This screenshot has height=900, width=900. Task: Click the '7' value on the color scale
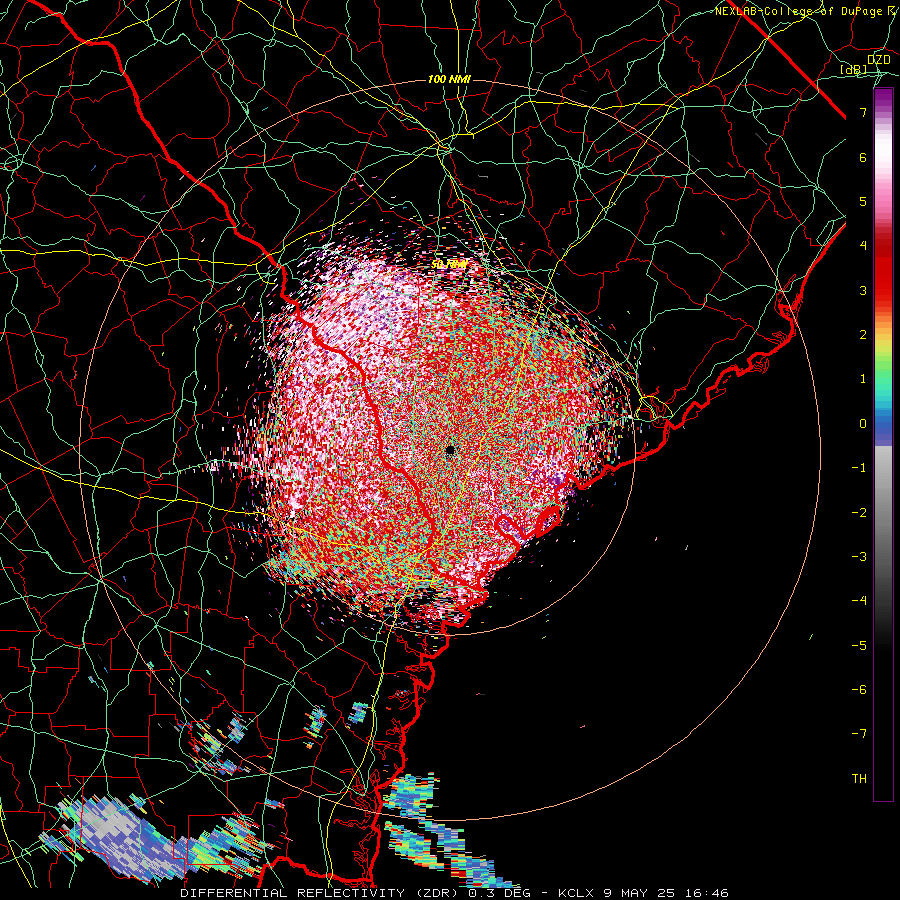coord(863,112)
